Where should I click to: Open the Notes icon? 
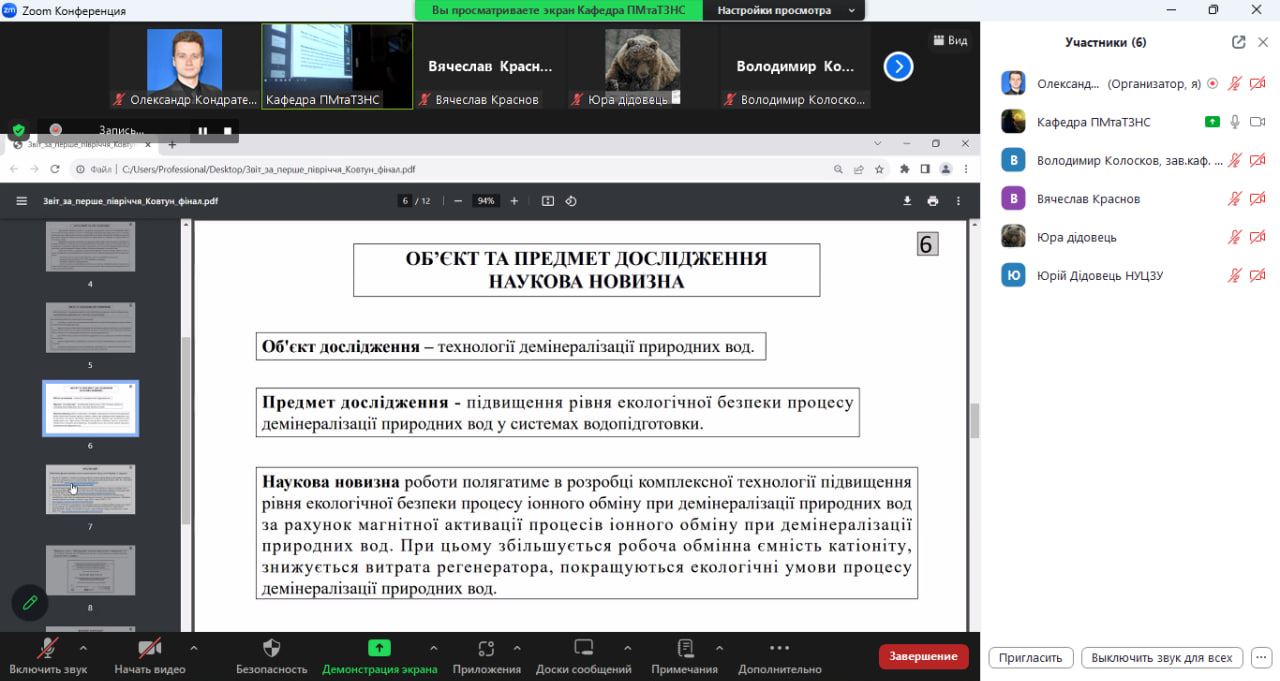(x=685, y=648)
